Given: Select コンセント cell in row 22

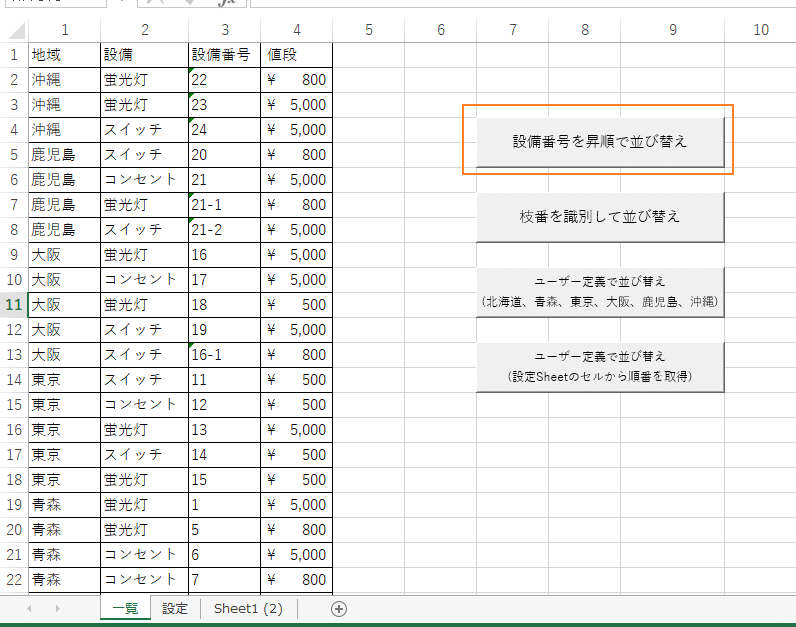Looking at the screenshot, I should click(x=145, y=580).
